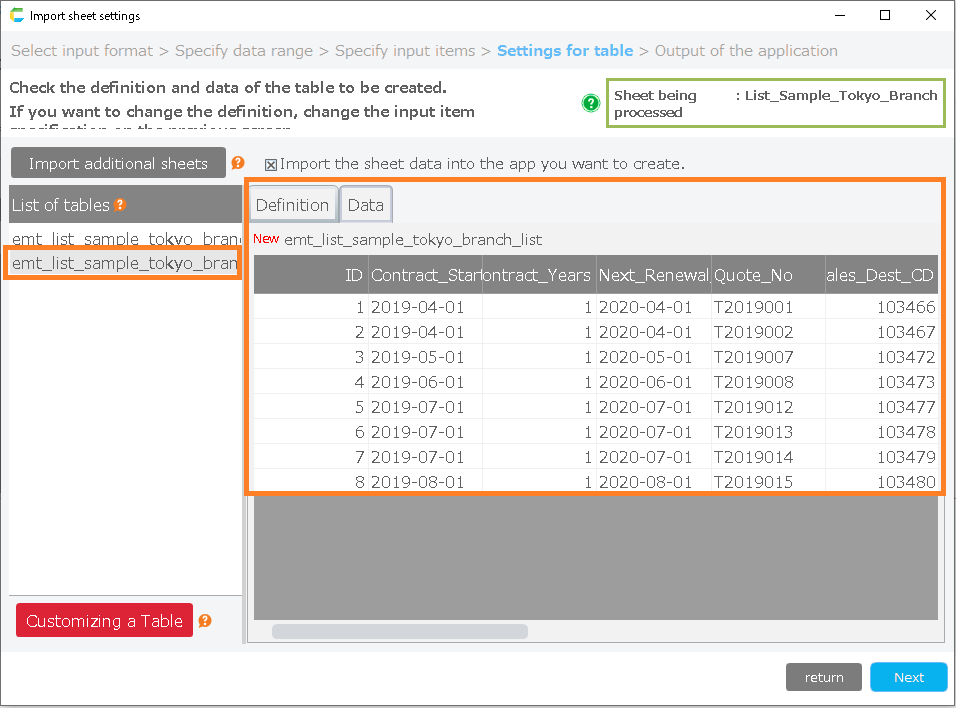Open the Data tab
The height and width of the screenshot is (708, 956).
click(365, 205)
